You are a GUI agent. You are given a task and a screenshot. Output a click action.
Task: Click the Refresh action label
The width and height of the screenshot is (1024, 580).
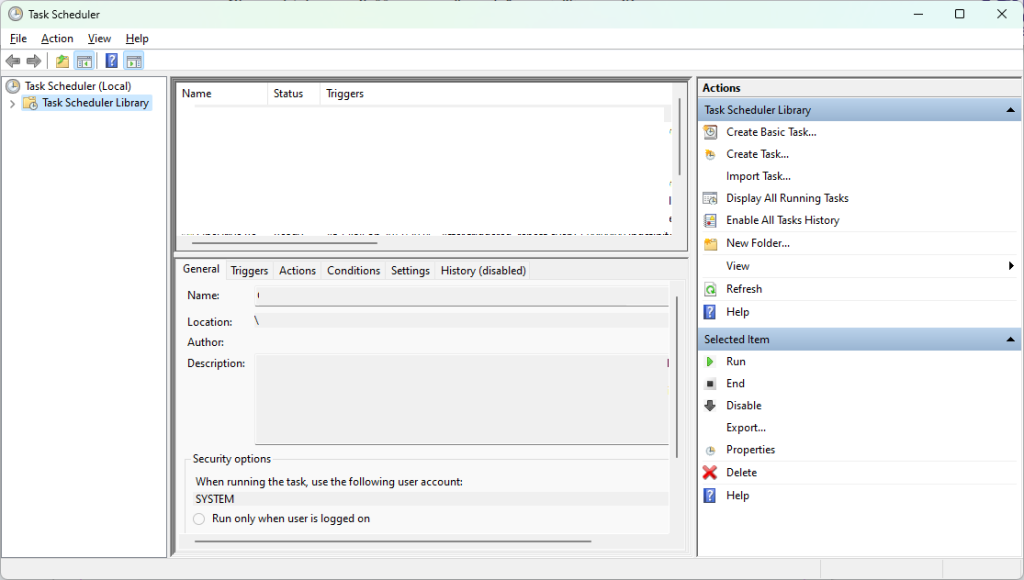click(x=744, y=289)
